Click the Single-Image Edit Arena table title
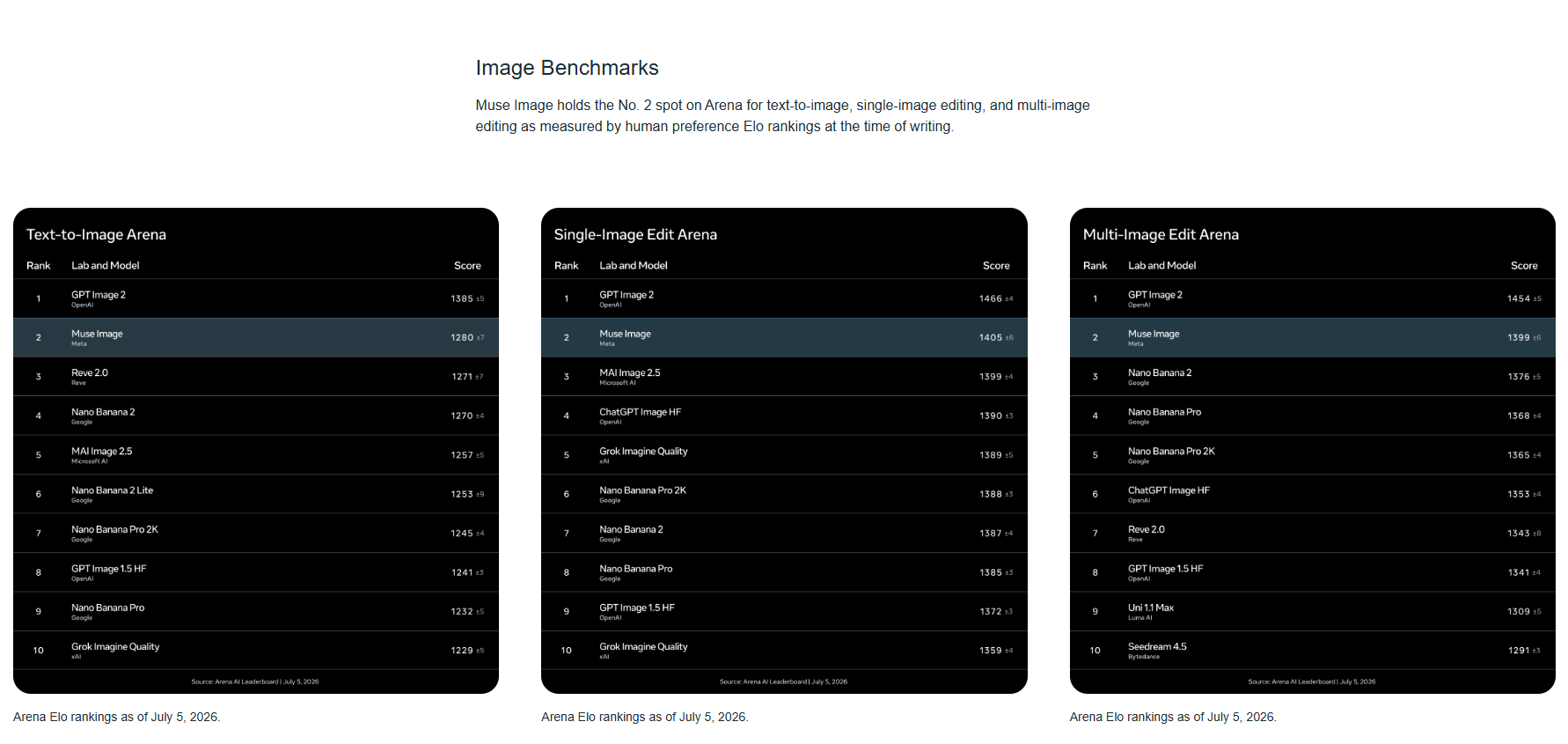 pyautogui.click(x=635, y=234)
